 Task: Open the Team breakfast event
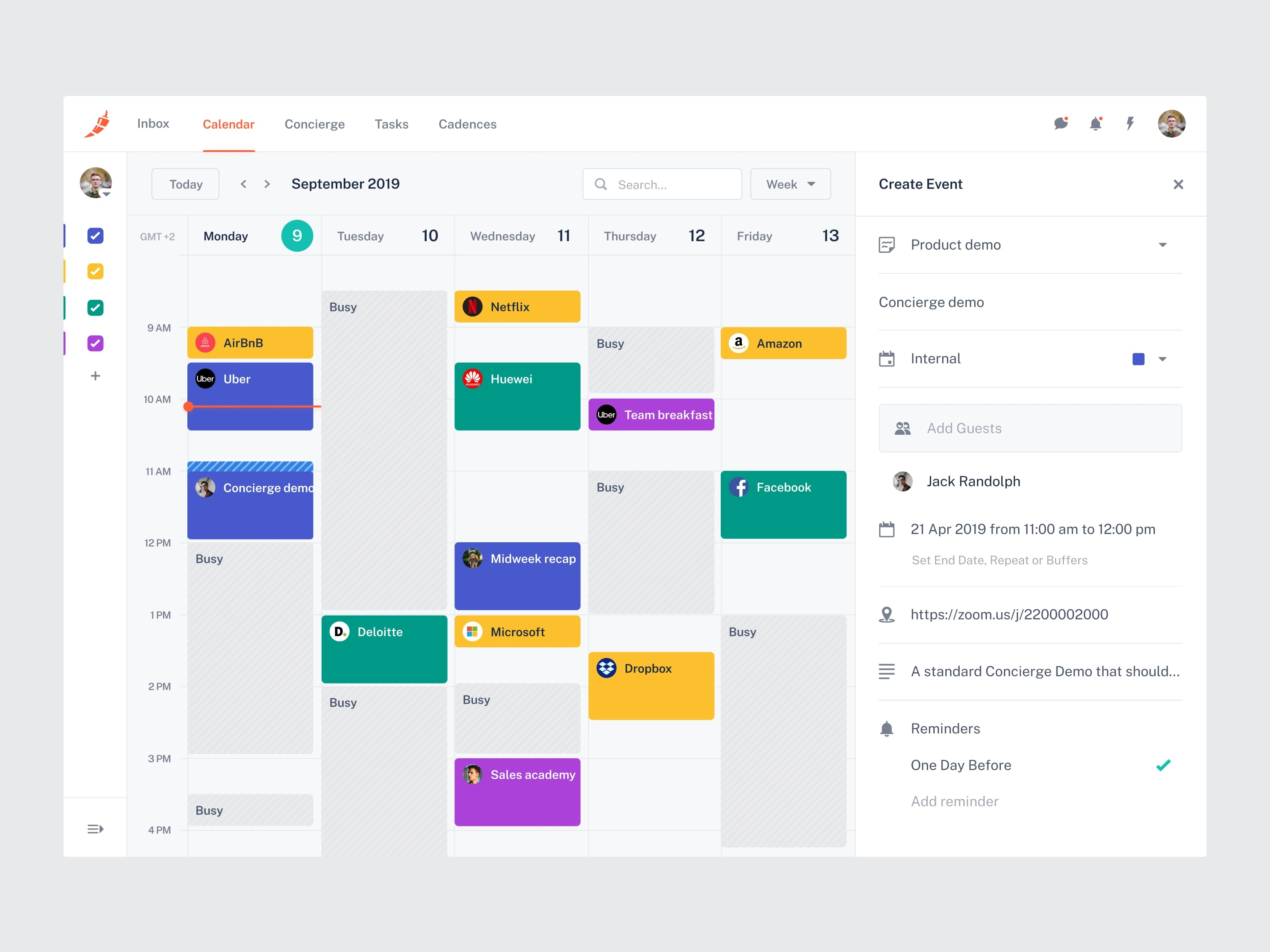tap(651, 415)
